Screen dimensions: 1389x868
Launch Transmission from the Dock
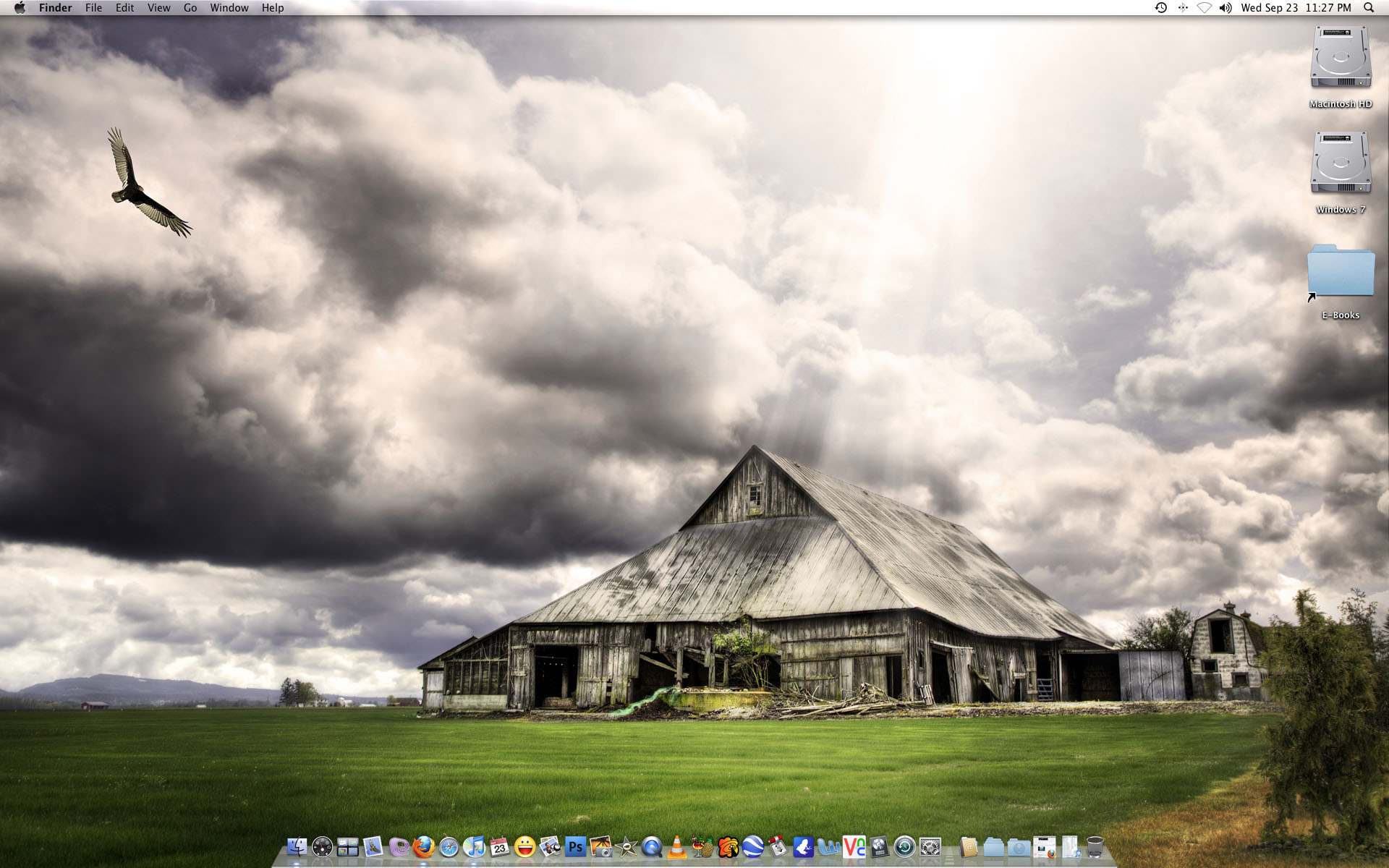778,846
